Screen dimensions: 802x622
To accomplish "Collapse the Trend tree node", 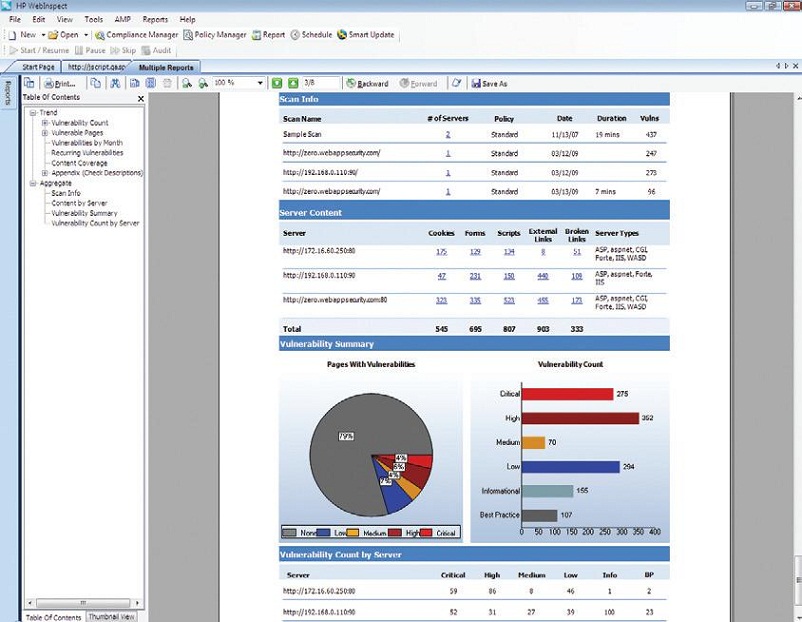I will [32, 113].
